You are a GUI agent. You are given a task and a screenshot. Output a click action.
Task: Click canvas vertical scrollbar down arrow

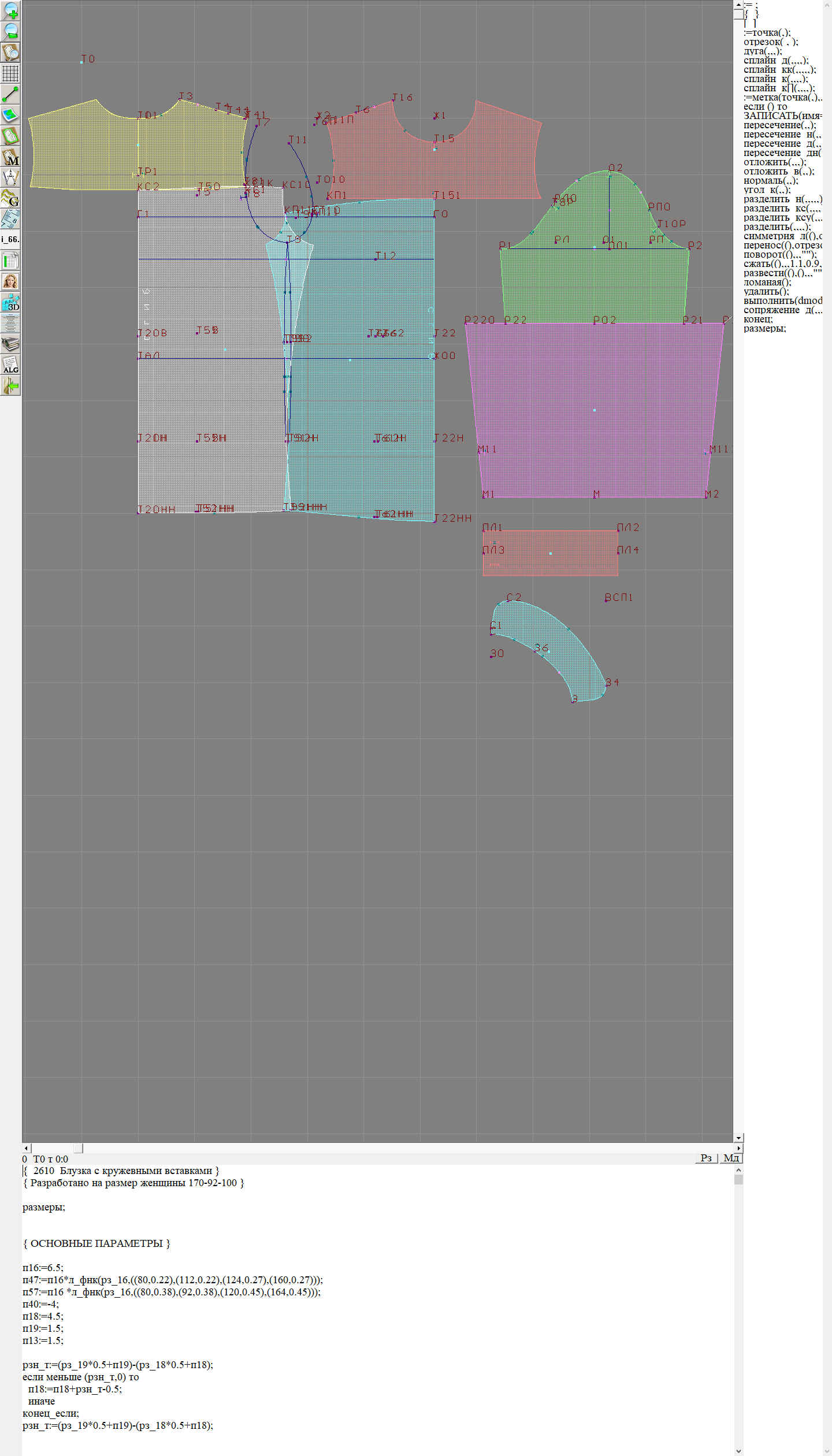click(x=738, y=1138)
